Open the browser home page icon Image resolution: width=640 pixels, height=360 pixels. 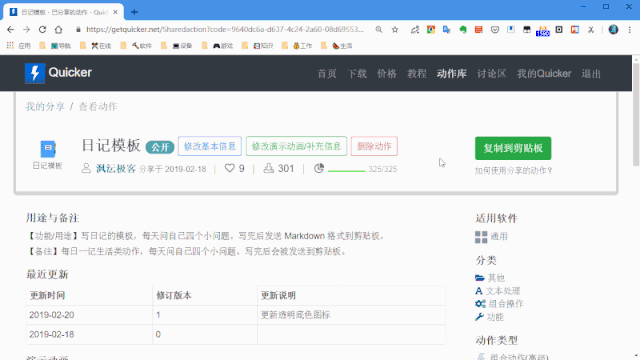coord(58,29)
